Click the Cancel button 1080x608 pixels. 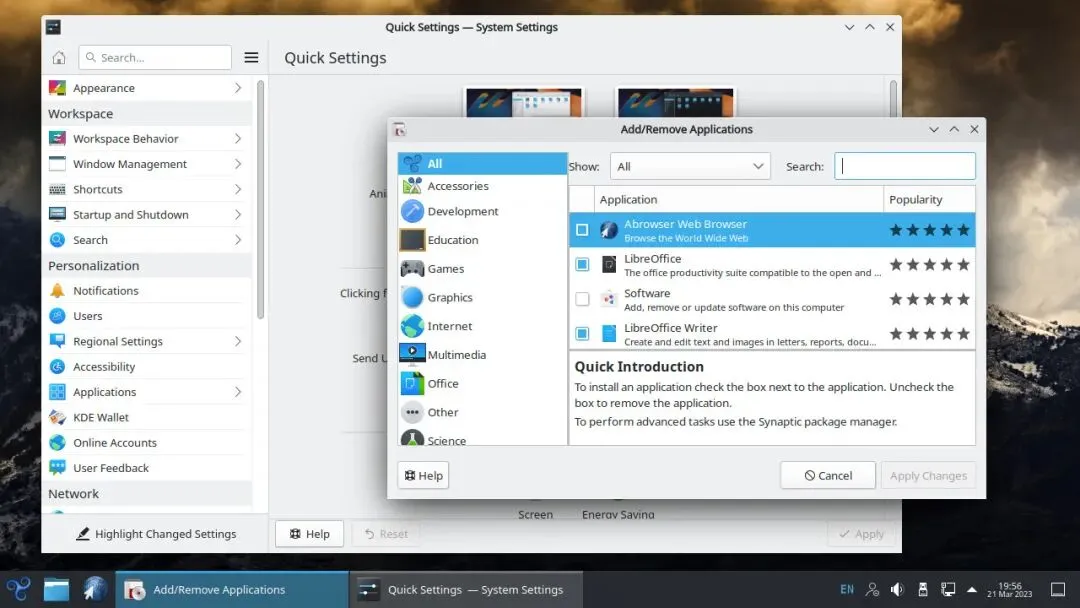[828, 476]
